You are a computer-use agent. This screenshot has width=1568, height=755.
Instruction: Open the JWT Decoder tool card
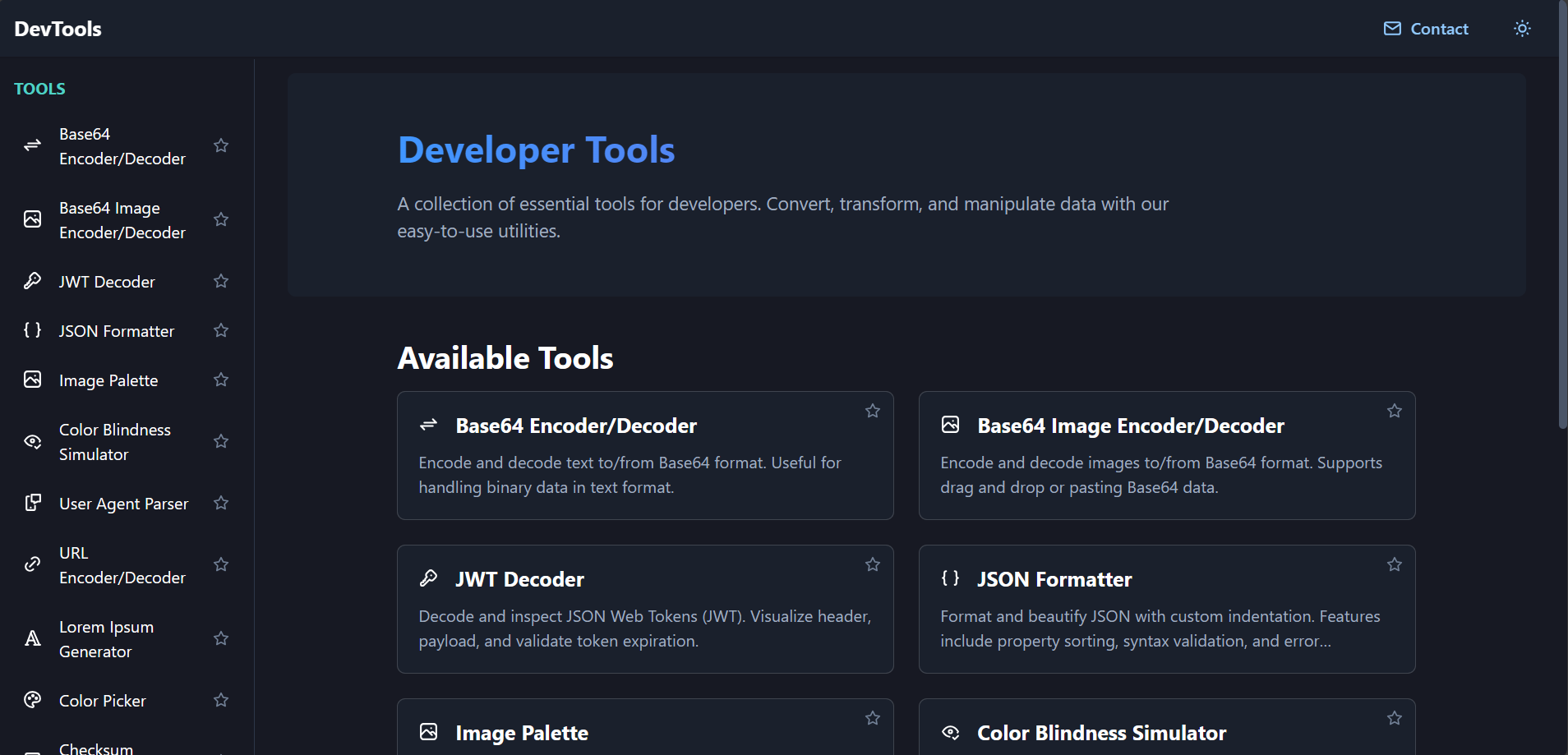(645, 609)
